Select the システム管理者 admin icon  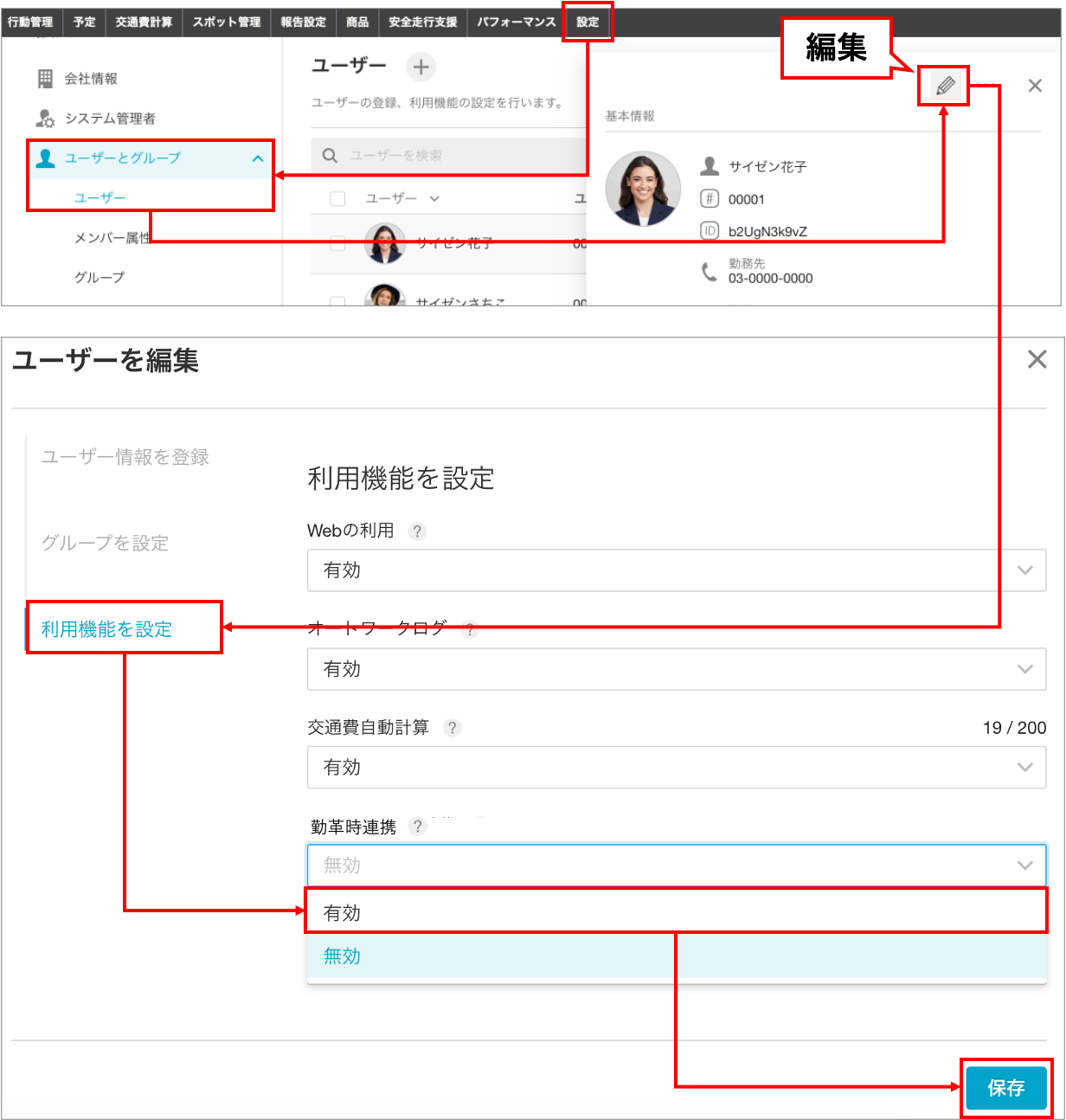pyautogui.click(x=46, y=118)
